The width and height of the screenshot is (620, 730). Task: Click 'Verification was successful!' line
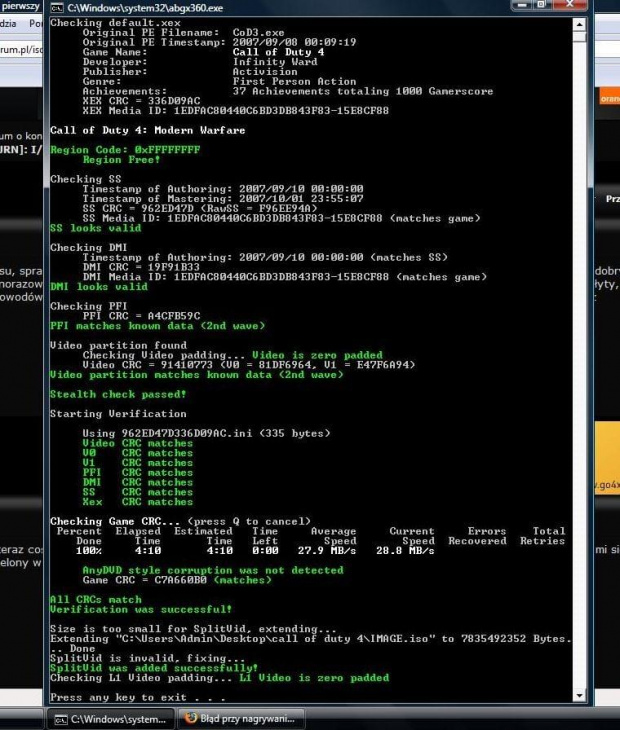(141, 609)
